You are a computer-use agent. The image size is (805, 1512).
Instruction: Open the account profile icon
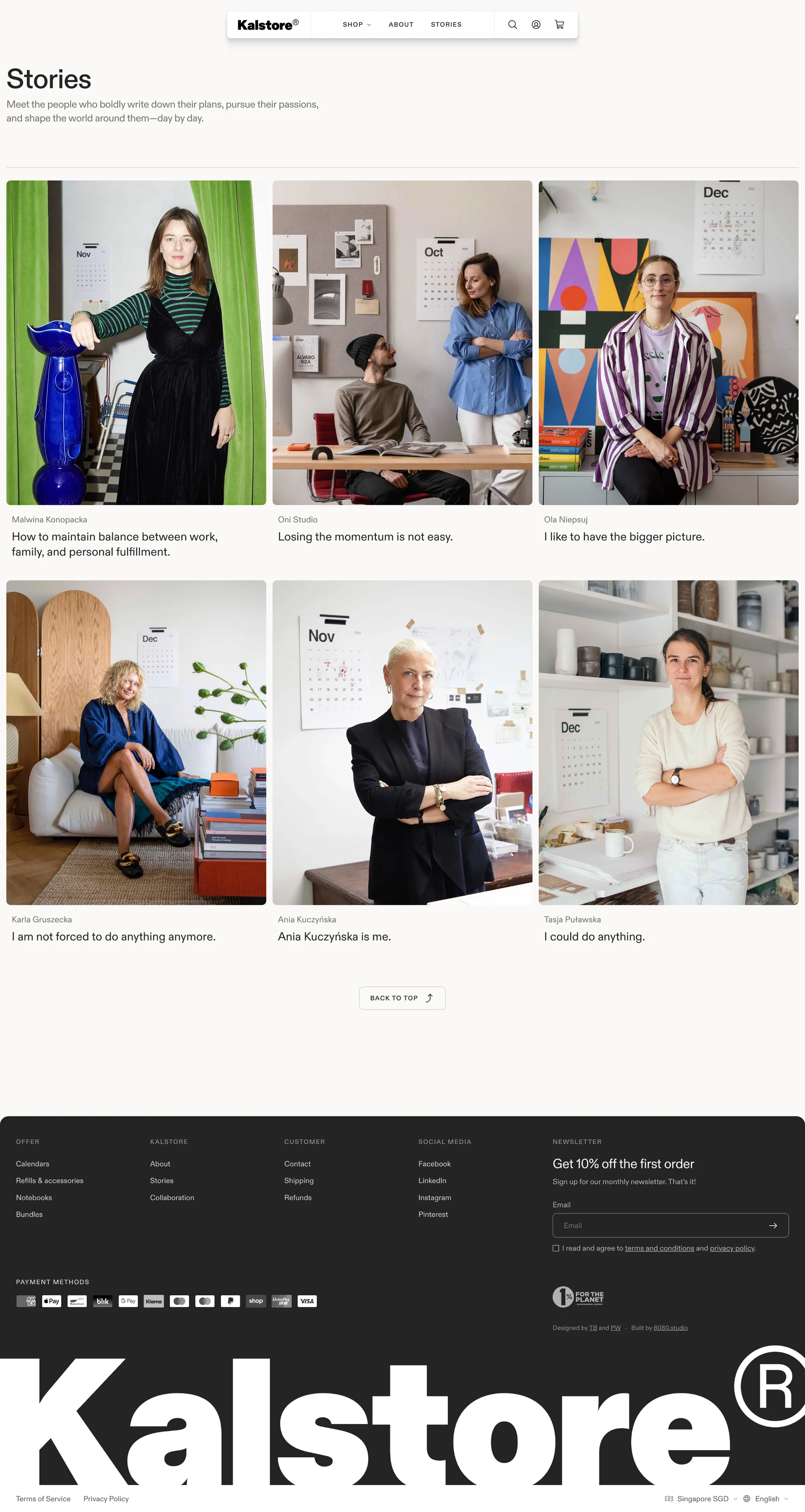click(x=536, y=25)
